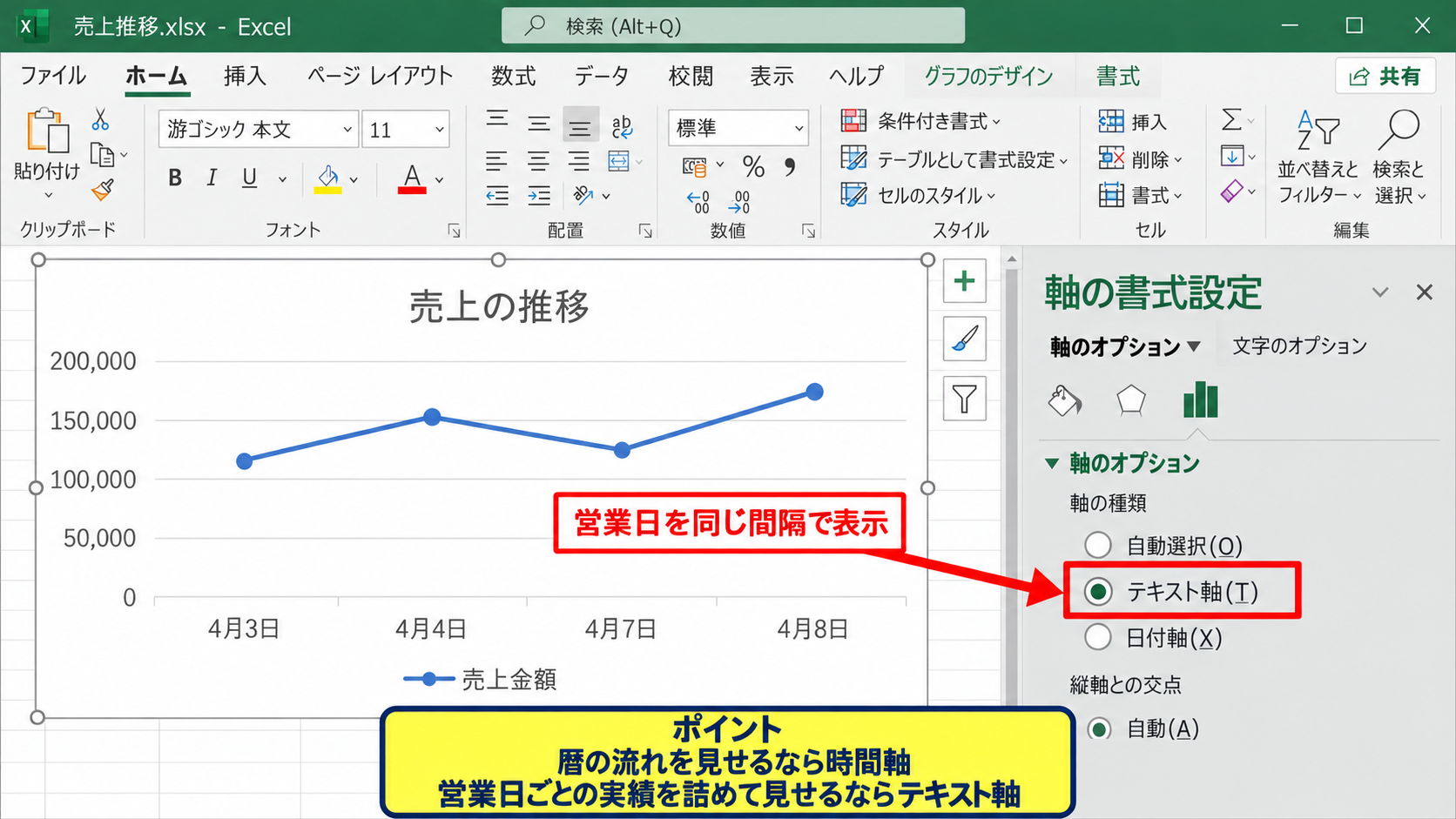Click the Wrap Text icon
The width and height of the screenshot is (1456, 819).
coord(622,127)
